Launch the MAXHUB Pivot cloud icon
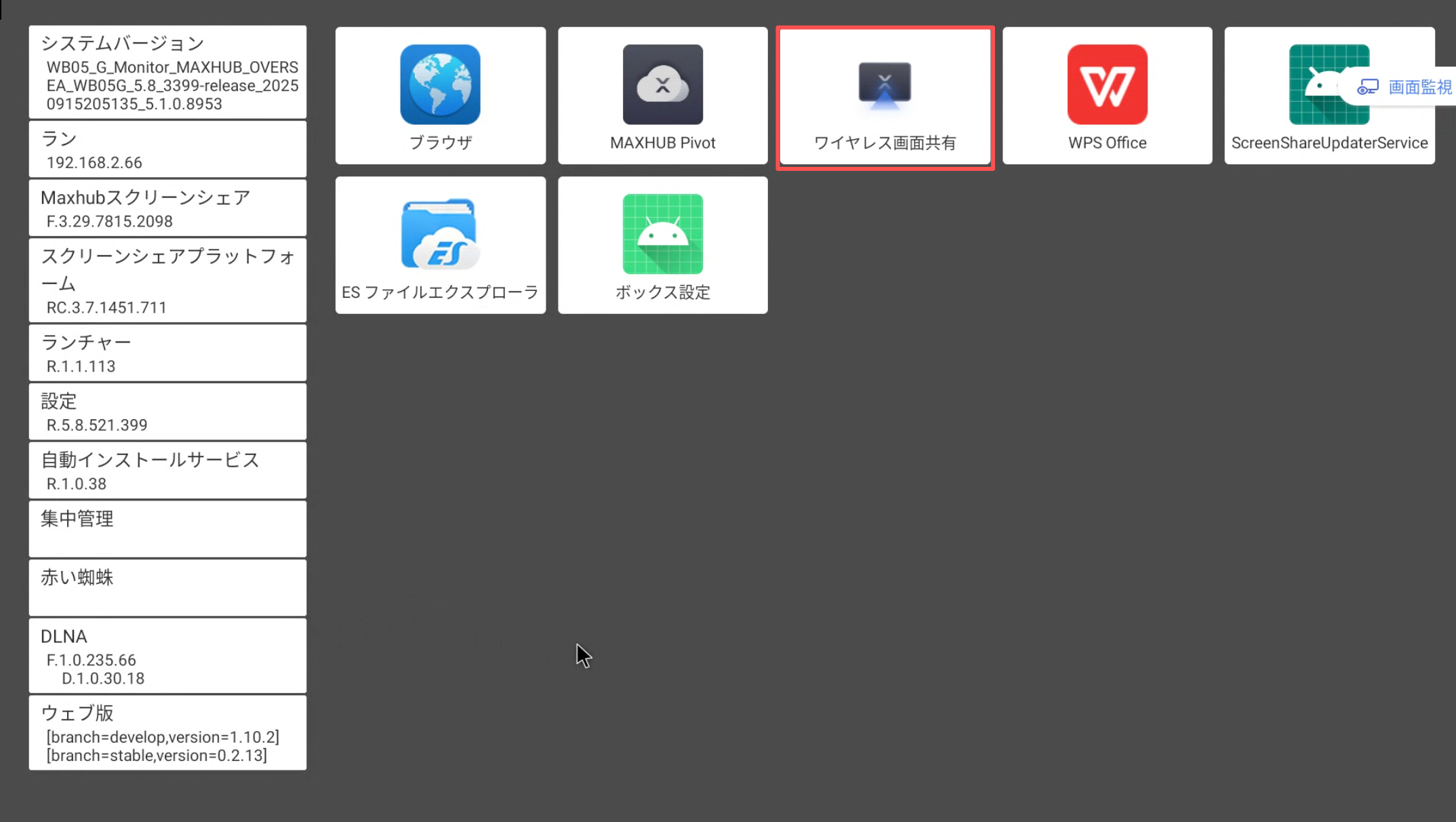This screenshot has height=822, width=1456. (662, 85)
